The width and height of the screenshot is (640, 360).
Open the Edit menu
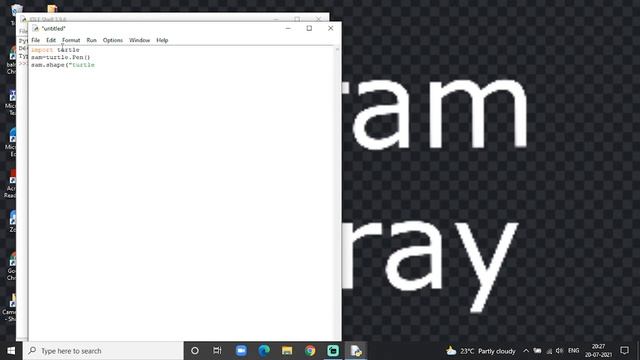click(x=51, y=40)
